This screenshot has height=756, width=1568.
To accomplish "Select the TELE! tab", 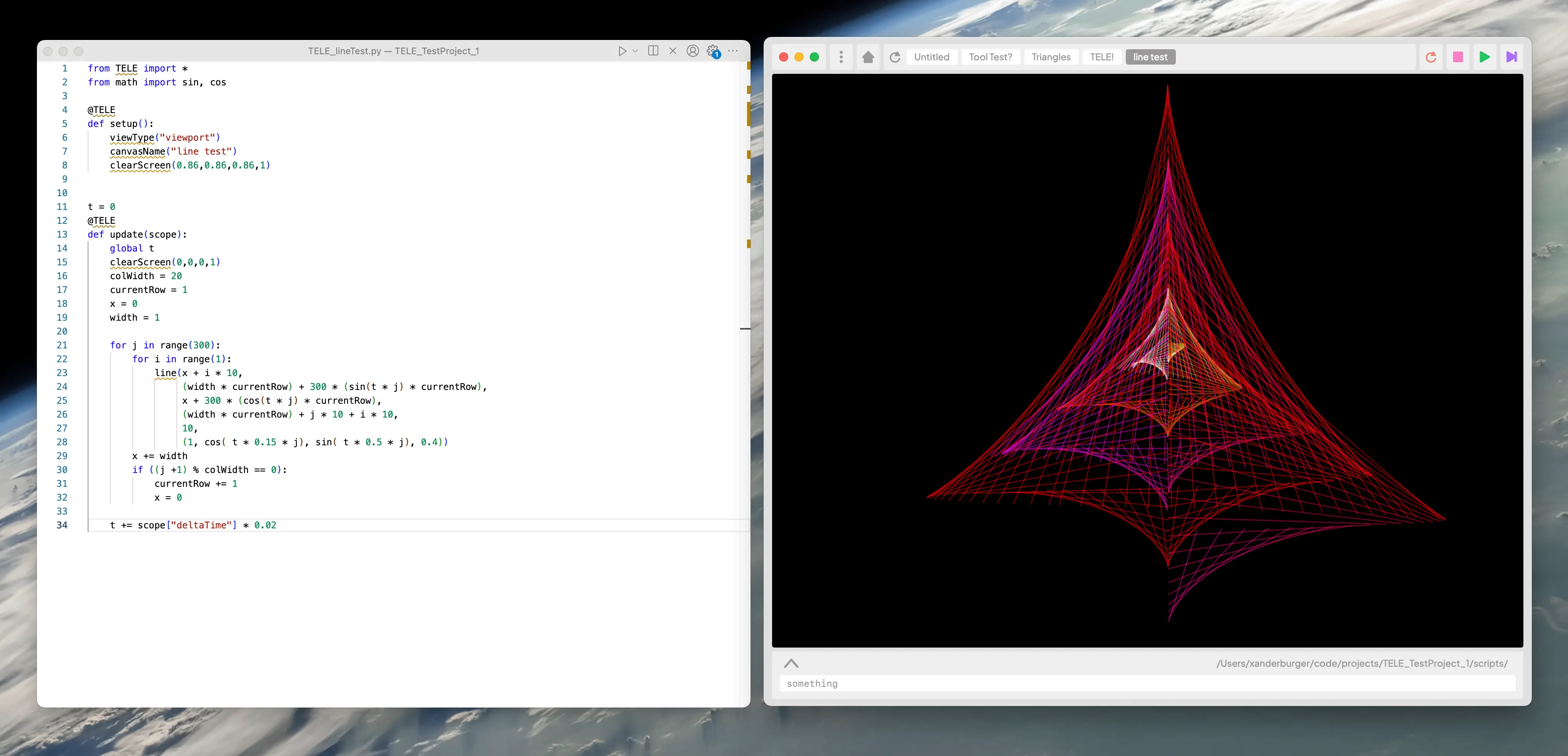I will click(x=1101, y=57).
